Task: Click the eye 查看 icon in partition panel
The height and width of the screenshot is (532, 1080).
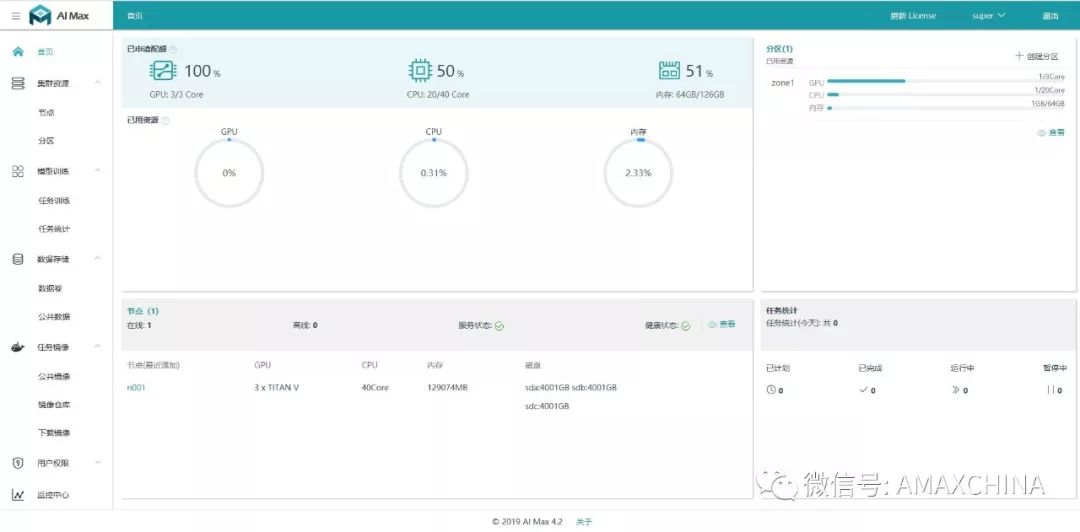Action: coord(1041,132)
